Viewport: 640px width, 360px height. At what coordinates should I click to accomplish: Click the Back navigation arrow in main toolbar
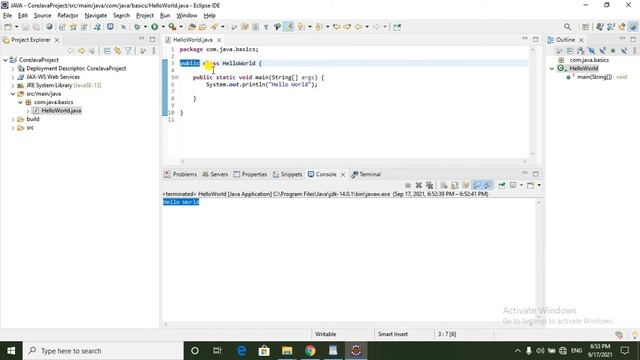(x=358, y=27)
